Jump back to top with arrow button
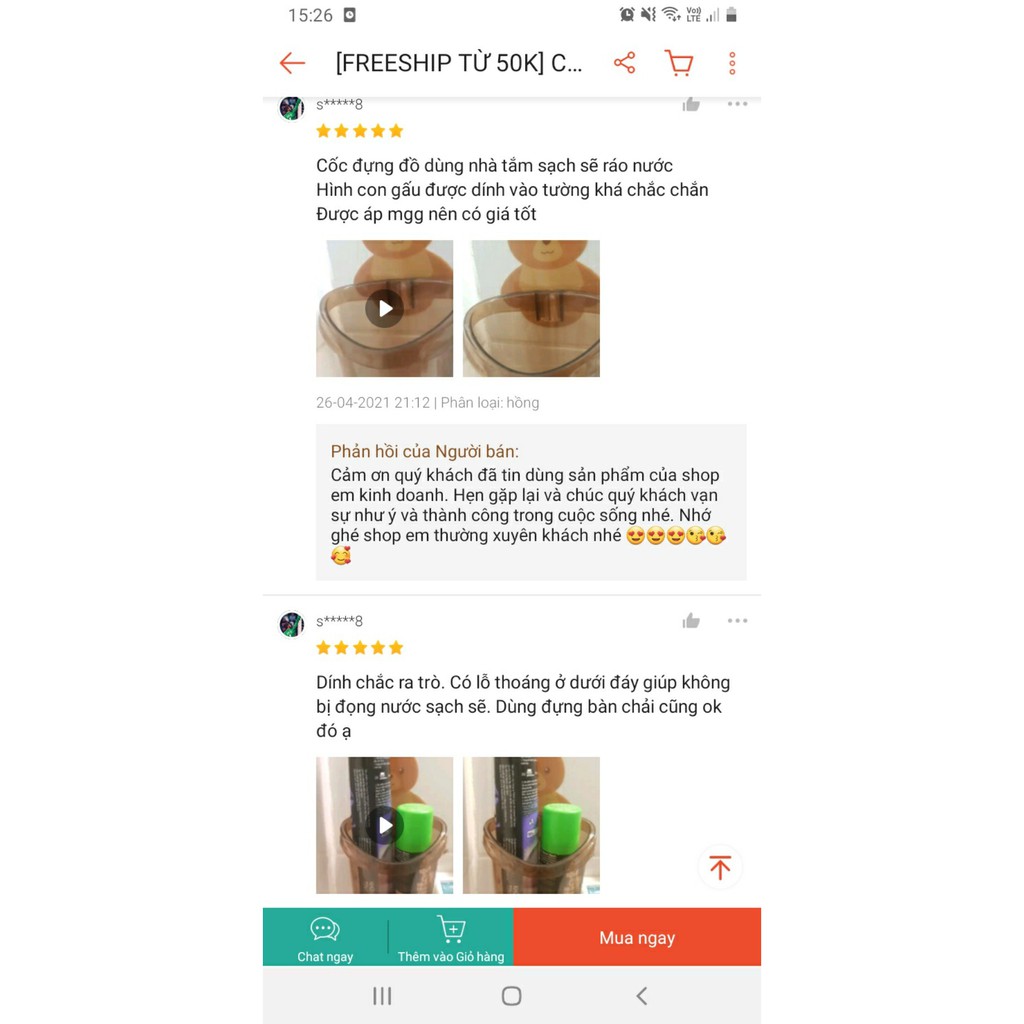This screenshot has height=1024, width=1024. (720, 867)
